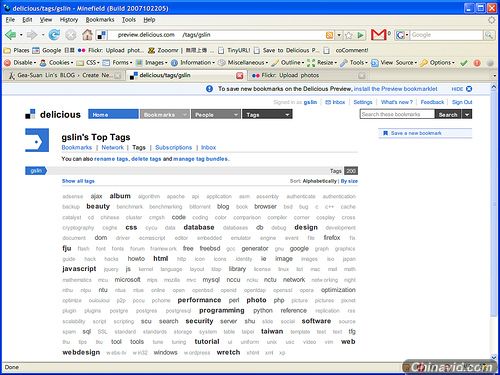Close the bookmarklet notice via HIDE icon
This screenshot has width=500, height=375.
[469, 89]
